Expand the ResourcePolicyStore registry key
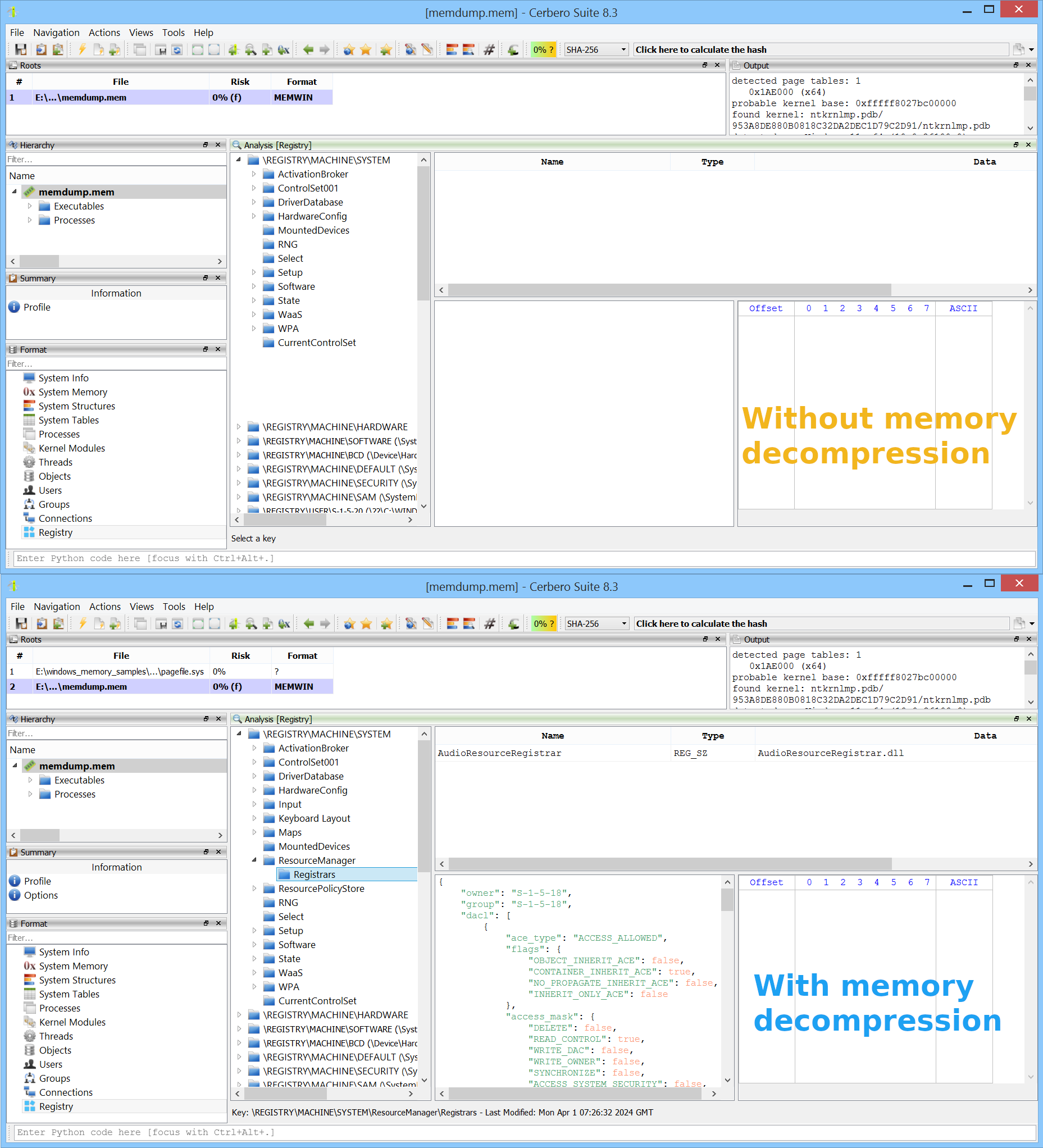1043x1148 pixels. [x=254, y=889]
